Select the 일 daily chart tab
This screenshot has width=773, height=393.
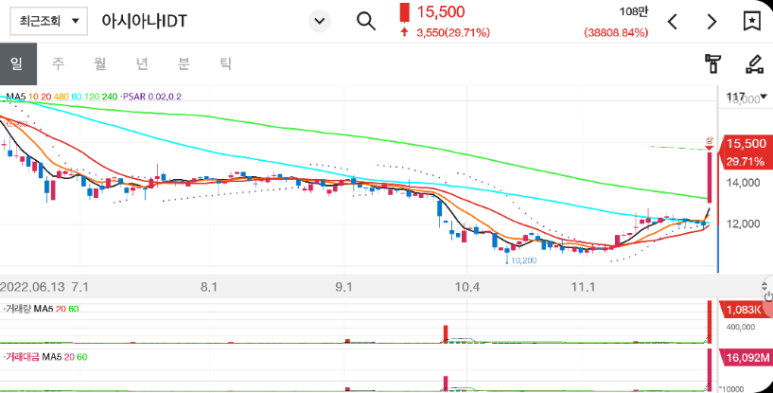point(18,64)
